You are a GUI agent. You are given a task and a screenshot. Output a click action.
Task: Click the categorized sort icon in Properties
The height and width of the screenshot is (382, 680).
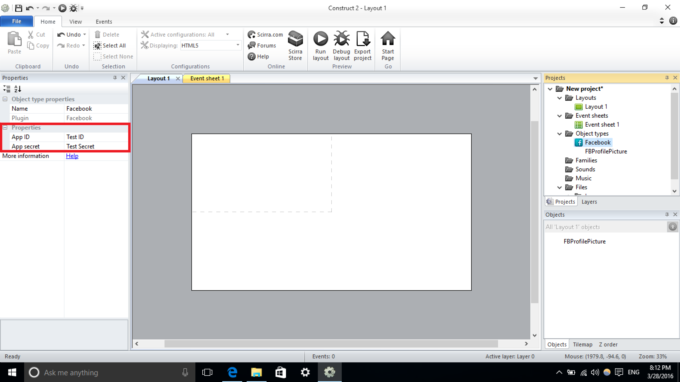(7, 89)
